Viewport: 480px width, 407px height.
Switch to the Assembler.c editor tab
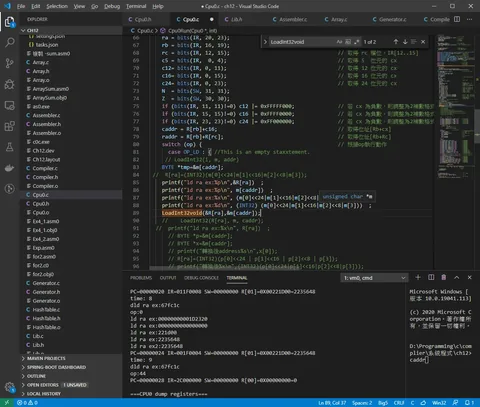tap(290, 19)
